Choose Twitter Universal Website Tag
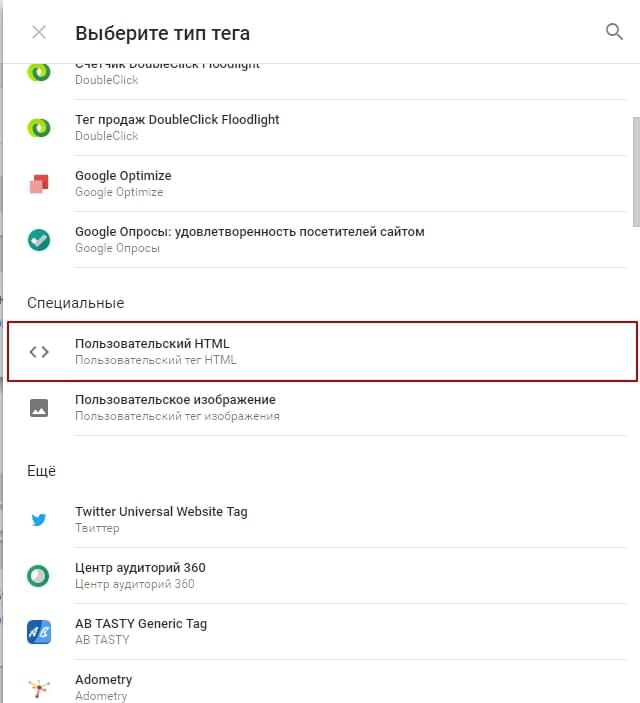Screen dimensions: 640x703 [x=161, y=512]
